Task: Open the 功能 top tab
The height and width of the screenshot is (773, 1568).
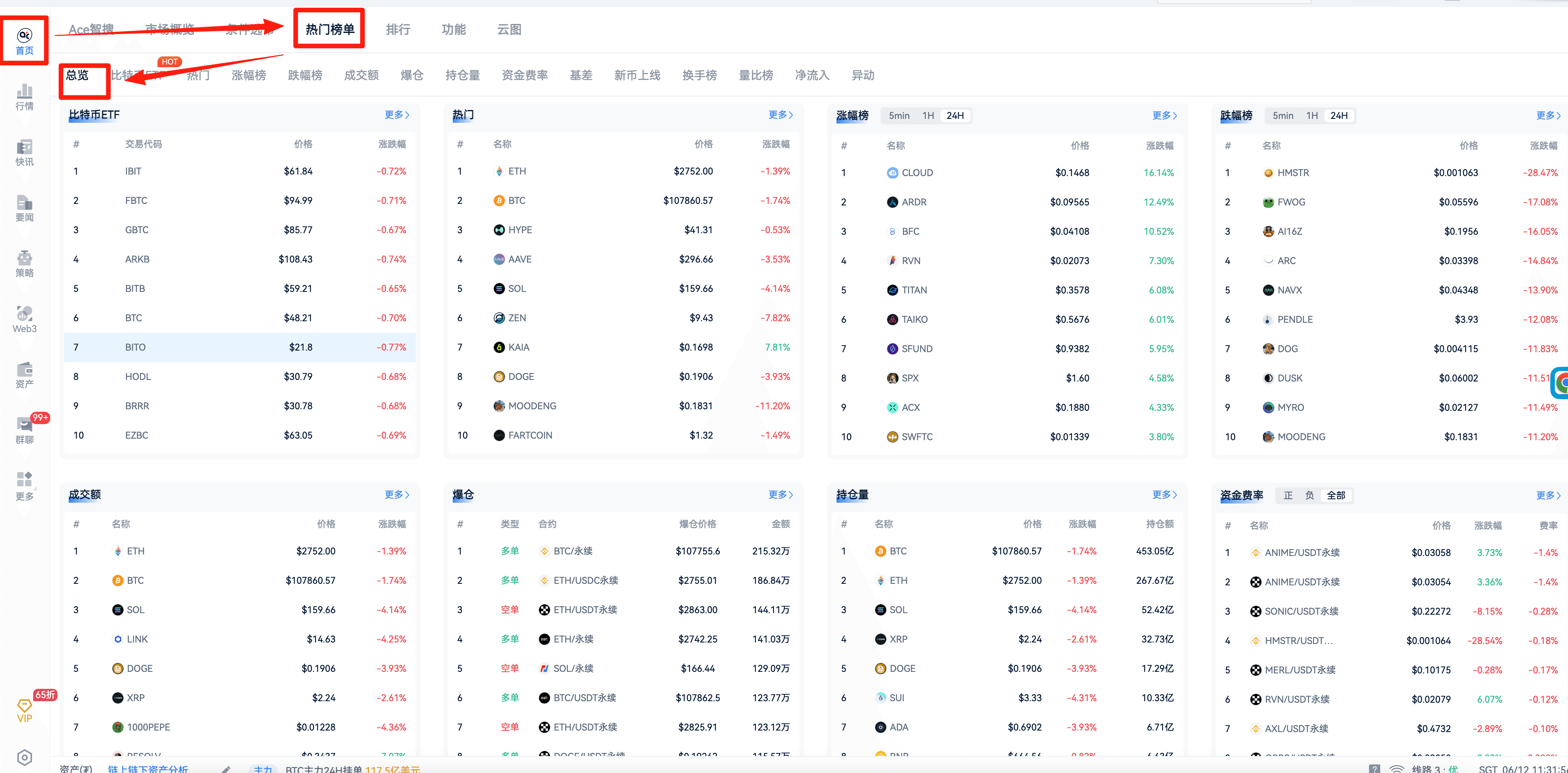Action: pos(454,29)
